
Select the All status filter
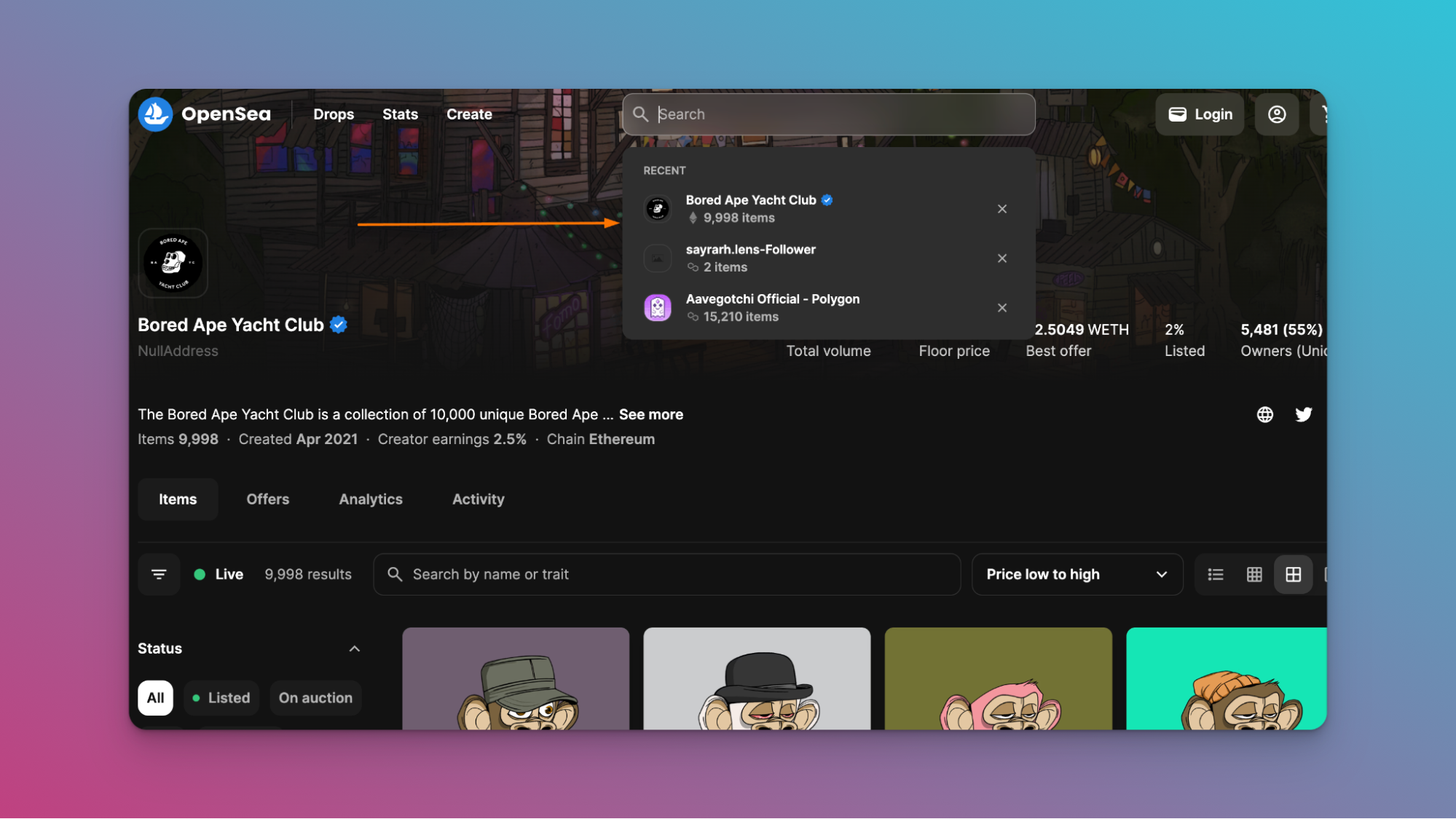(x=155, y=698)
